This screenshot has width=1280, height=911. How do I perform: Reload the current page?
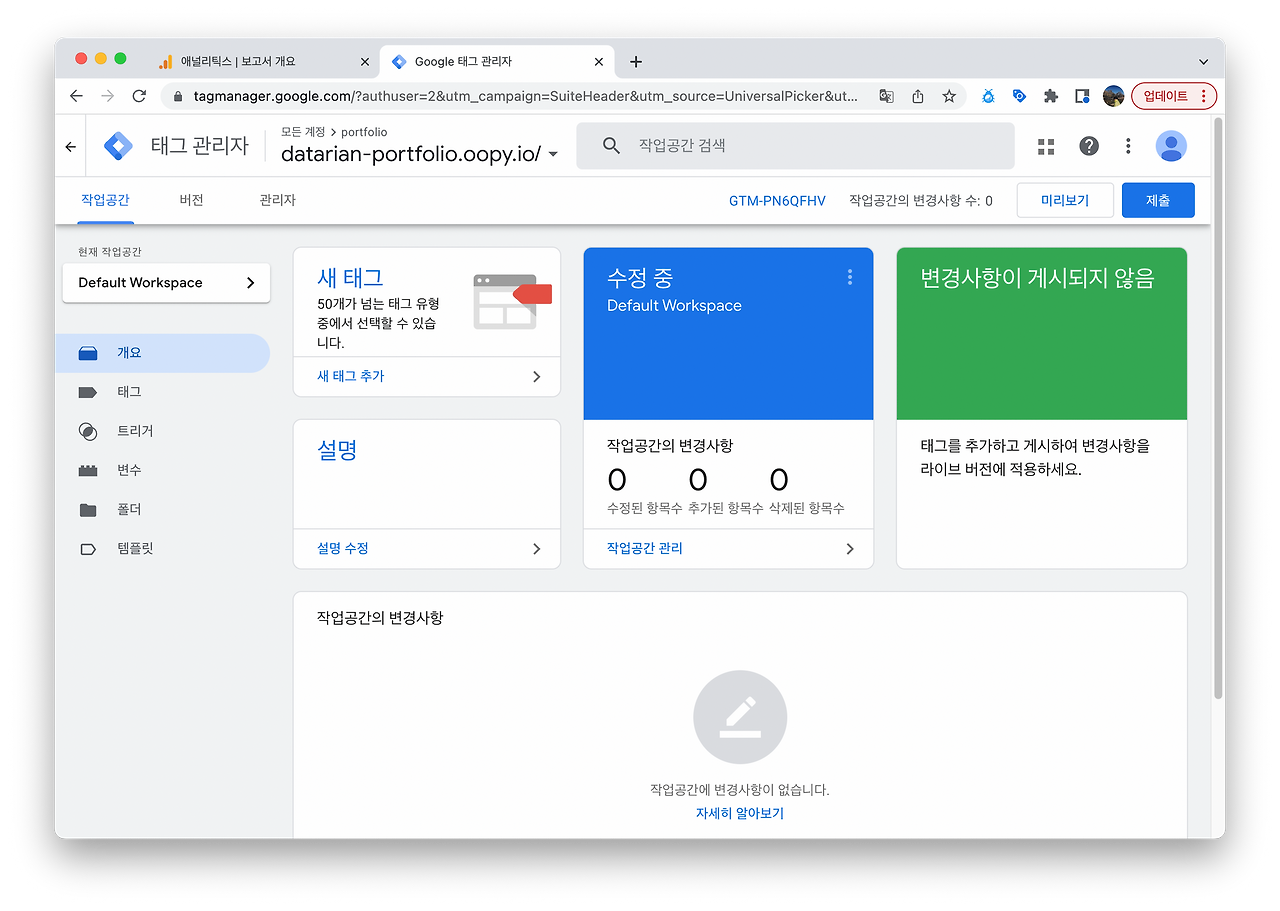(139, 96)
